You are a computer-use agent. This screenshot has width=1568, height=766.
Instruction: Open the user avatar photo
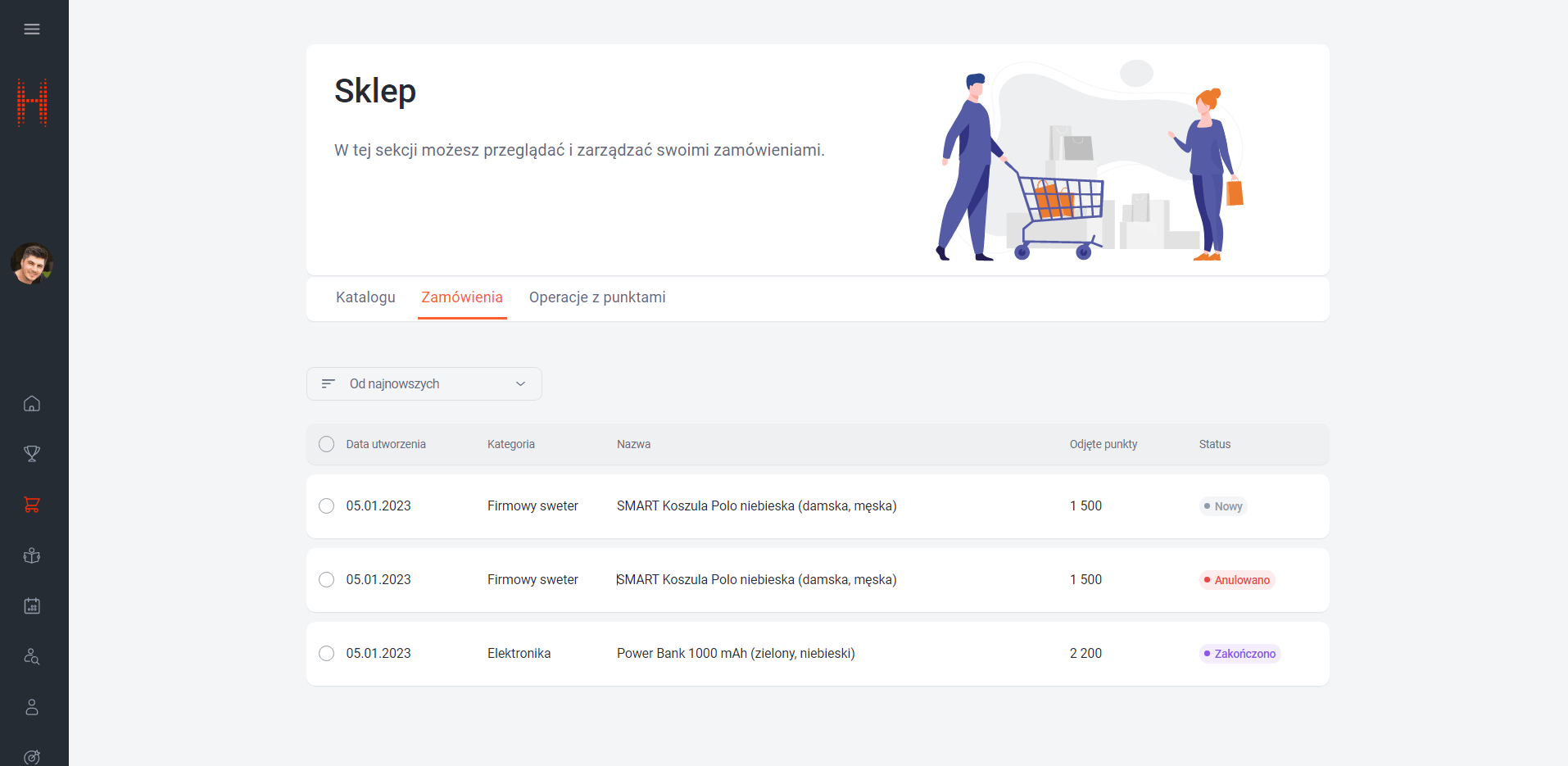point(32,264)
